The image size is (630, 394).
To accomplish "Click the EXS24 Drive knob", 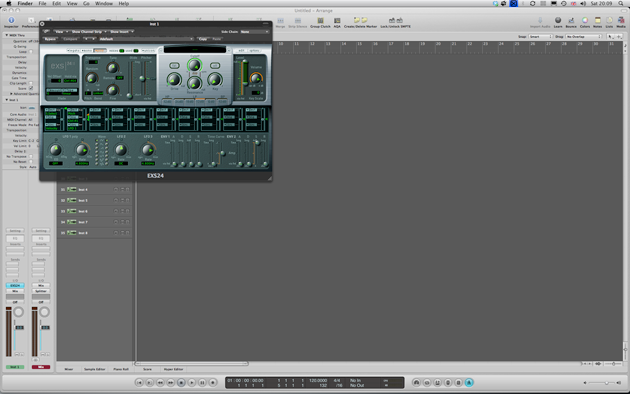I will click(x=174, y=80).
